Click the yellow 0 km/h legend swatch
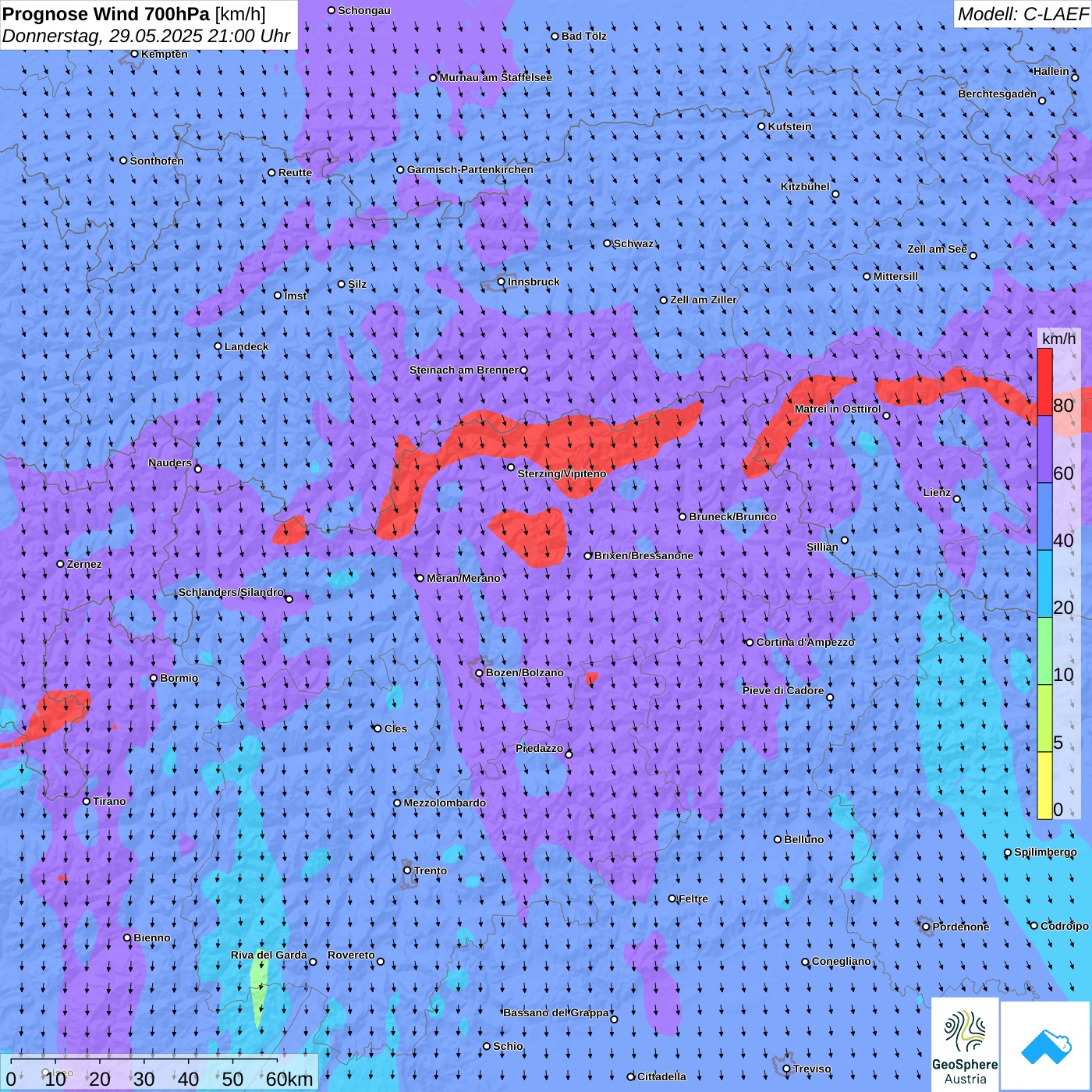 [1044, 785]
